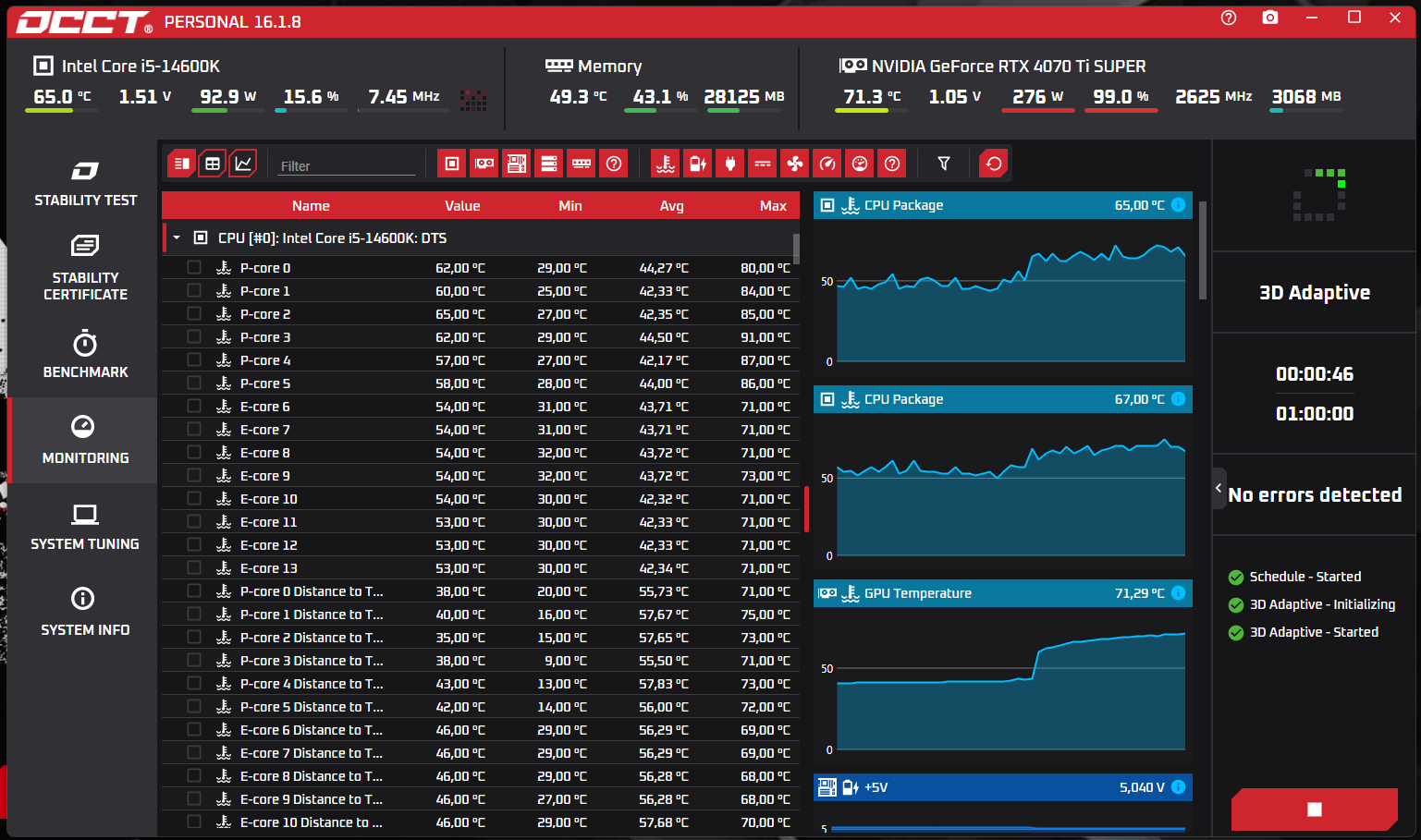Tick the E-core 6 row checkbox
Image resolution: width=1421 pixels, height=840 pixels.
194,406
